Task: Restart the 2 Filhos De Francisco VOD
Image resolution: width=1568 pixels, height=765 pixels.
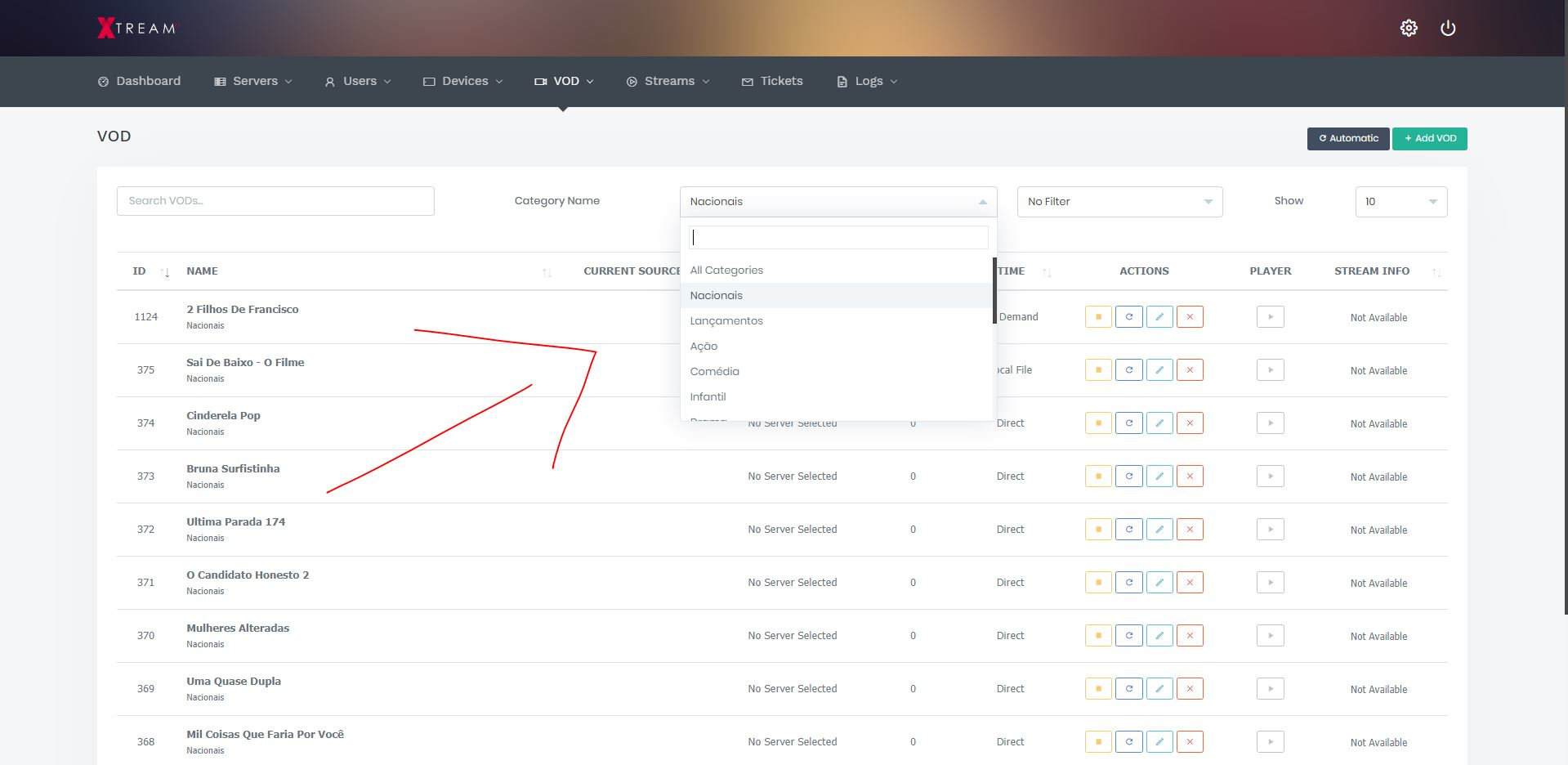Action: 1129,317
